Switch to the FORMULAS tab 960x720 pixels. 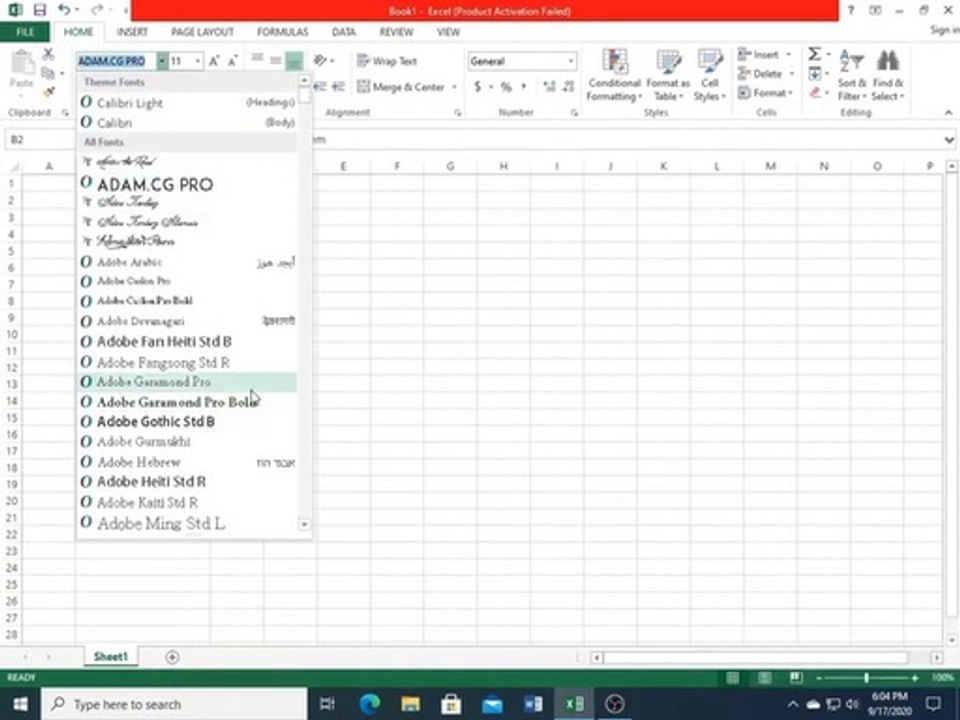(x=282, y=32)
